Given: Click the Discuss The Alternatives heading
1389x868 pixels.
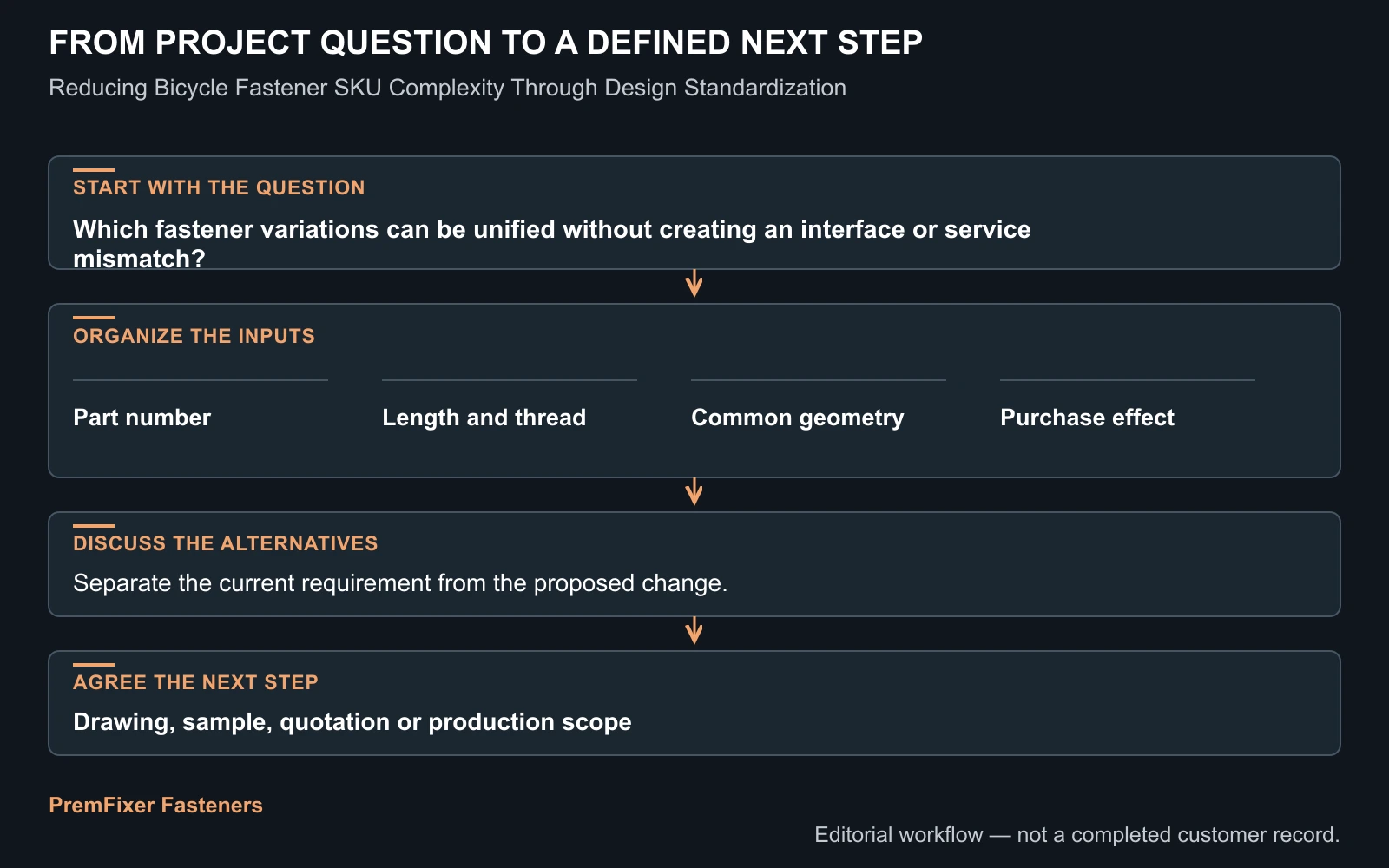Looking at the screenshot, I should pyautogui.click(x=226, y=543).
